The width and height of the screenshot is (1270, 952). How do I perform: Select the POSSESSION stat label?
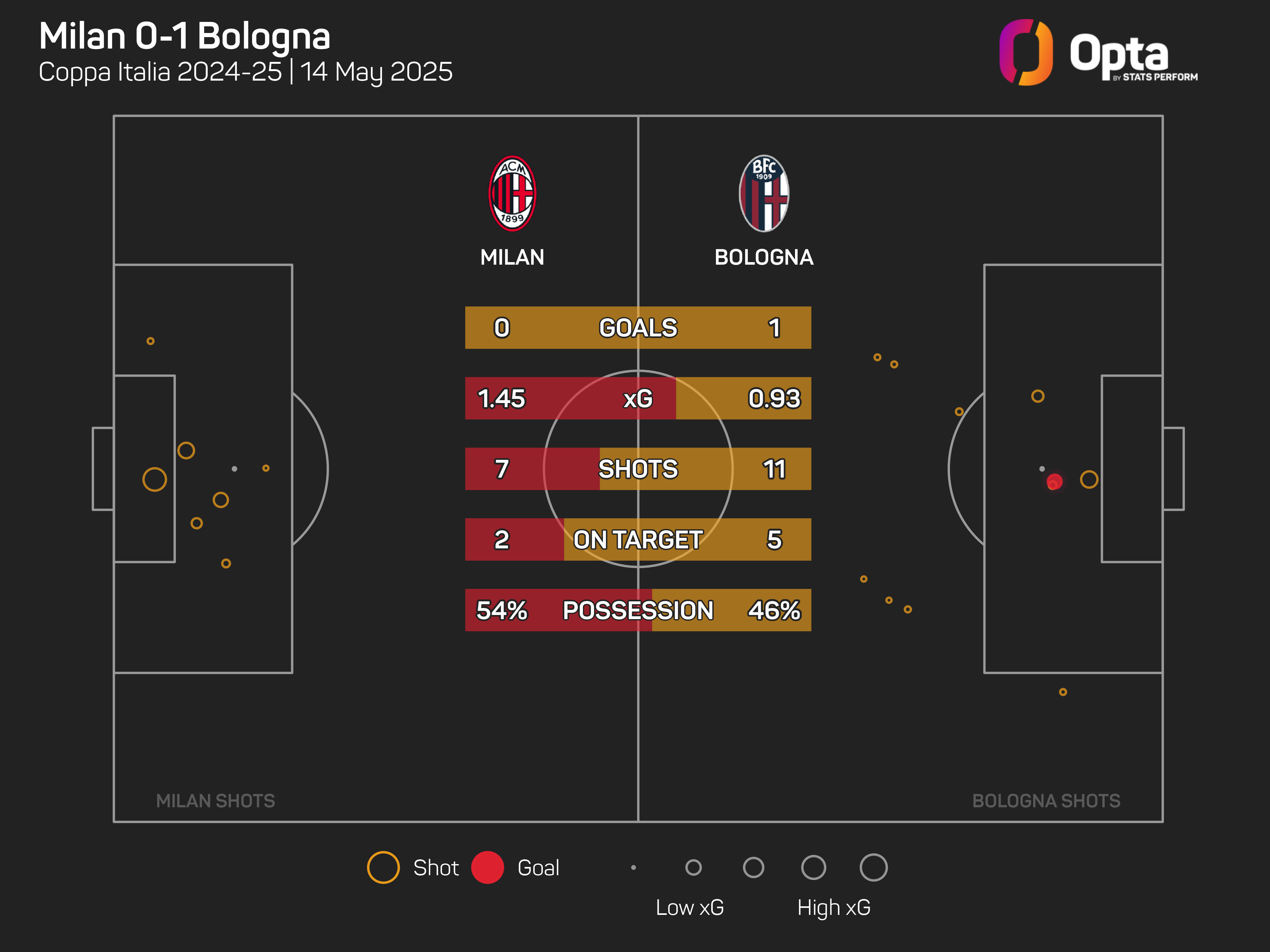point(638,610)
